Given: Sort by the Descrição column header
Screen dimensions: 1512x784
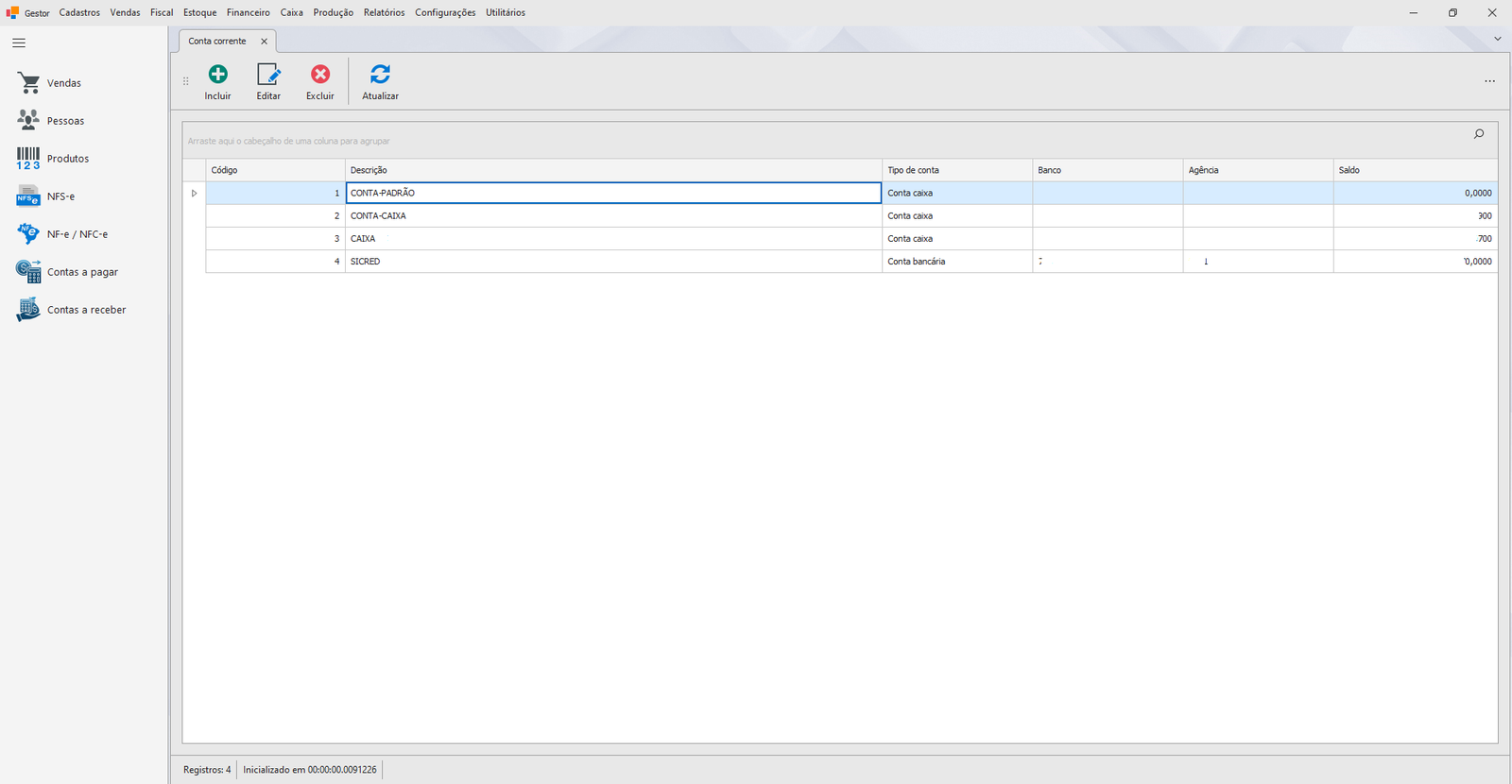Looking at the screenshot, I should (613, 170).
